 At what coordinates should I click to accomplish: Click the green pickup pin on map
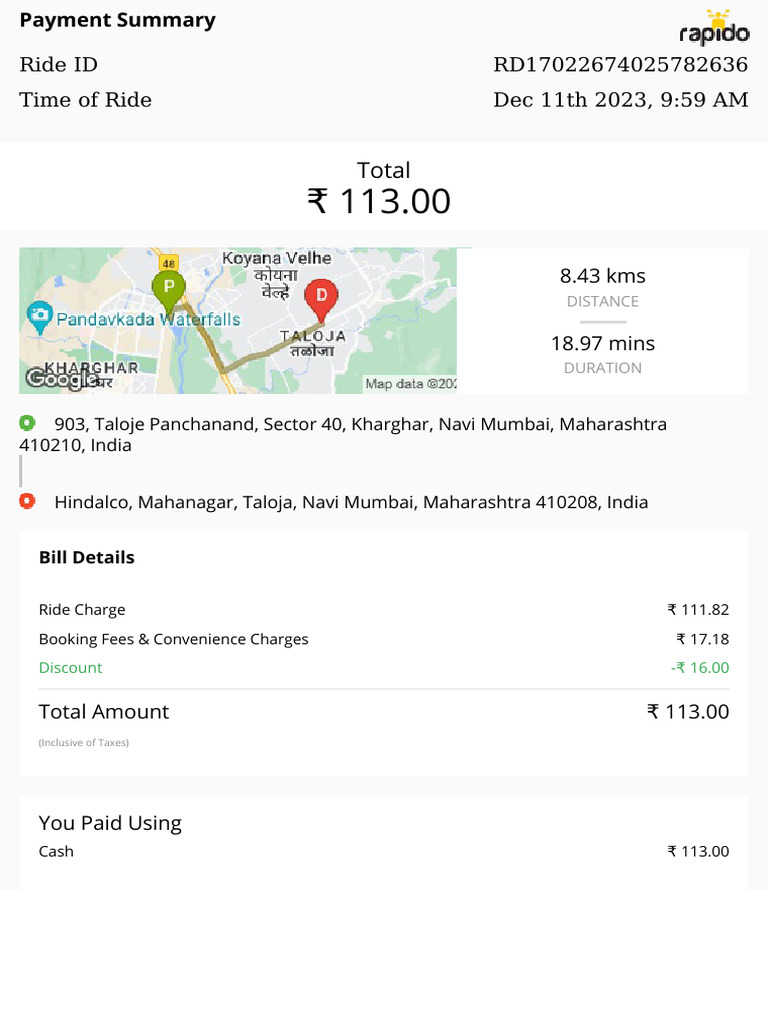click(168, 287)
